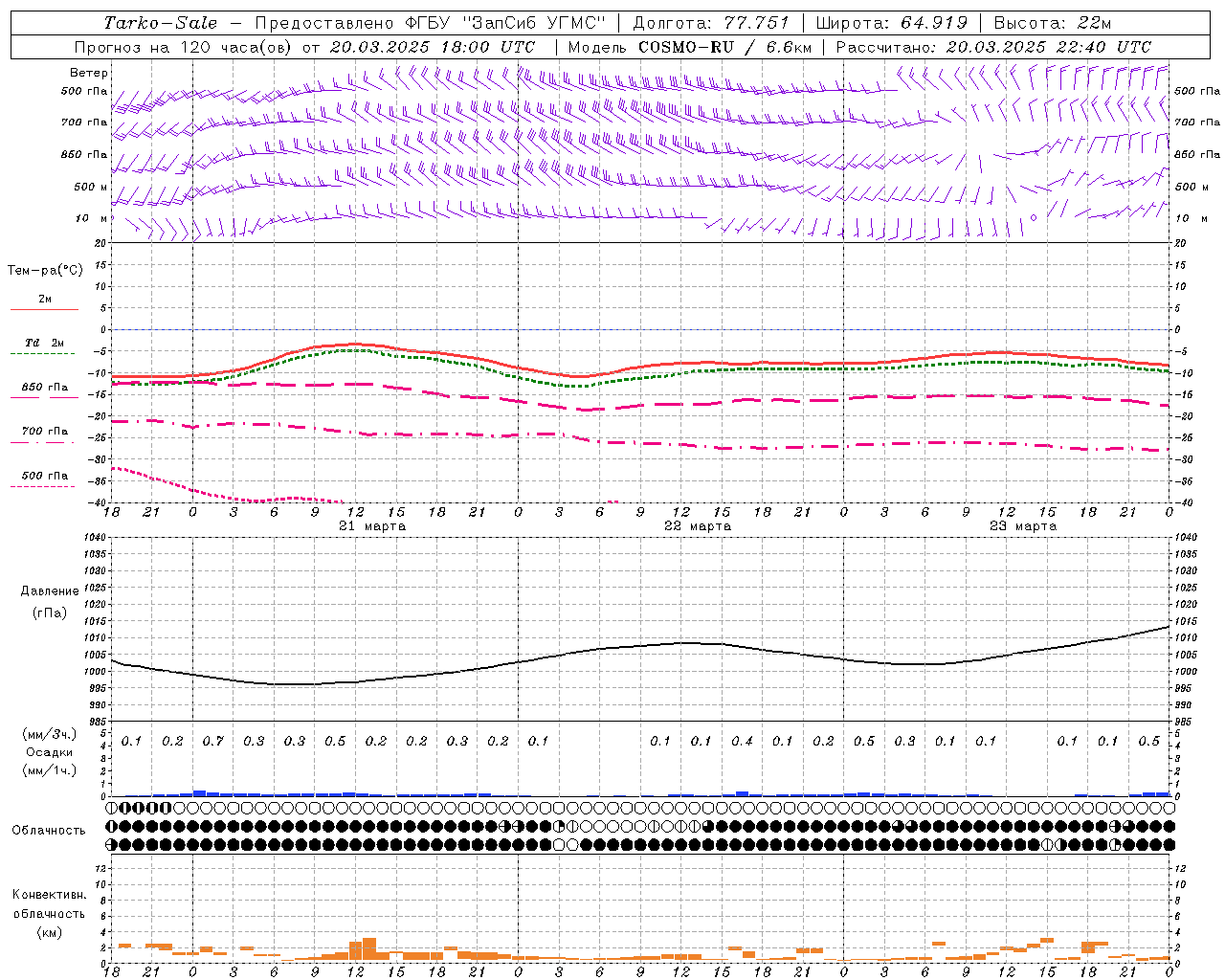Click the Рассчитано: 20.03.2025 22:40 UTC timestamp
The width and height of the screenshot is (1225, 980).
(993, 47)
